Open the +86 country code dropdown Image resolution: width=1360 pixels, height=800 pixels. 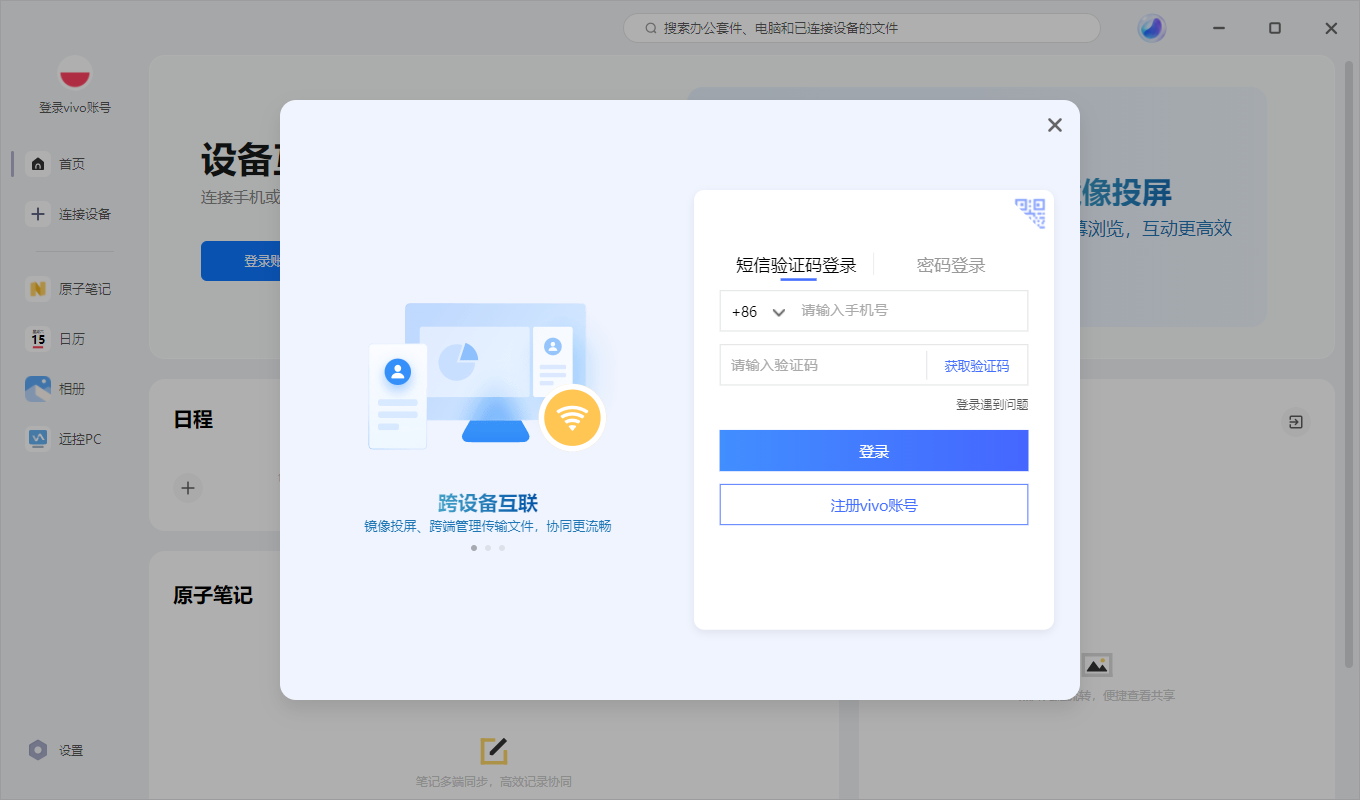pyautogui.click(x=758, y=311)
